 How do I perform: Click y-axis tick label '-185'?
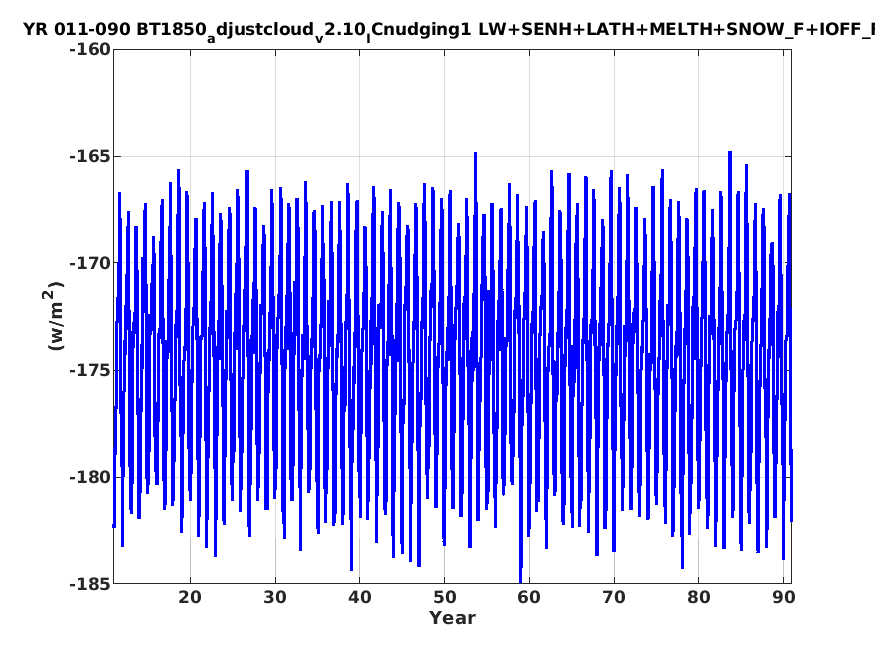[90, 584]
